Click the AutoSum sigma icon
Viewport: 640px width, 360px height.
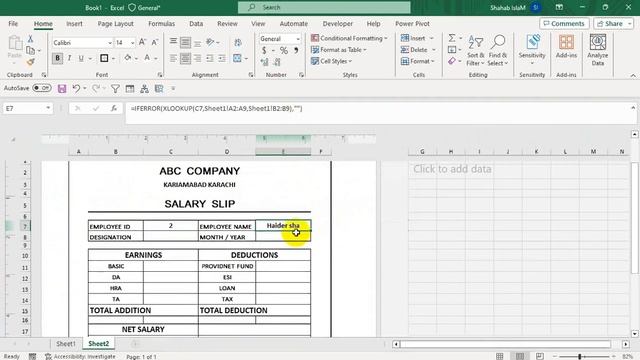452,38
